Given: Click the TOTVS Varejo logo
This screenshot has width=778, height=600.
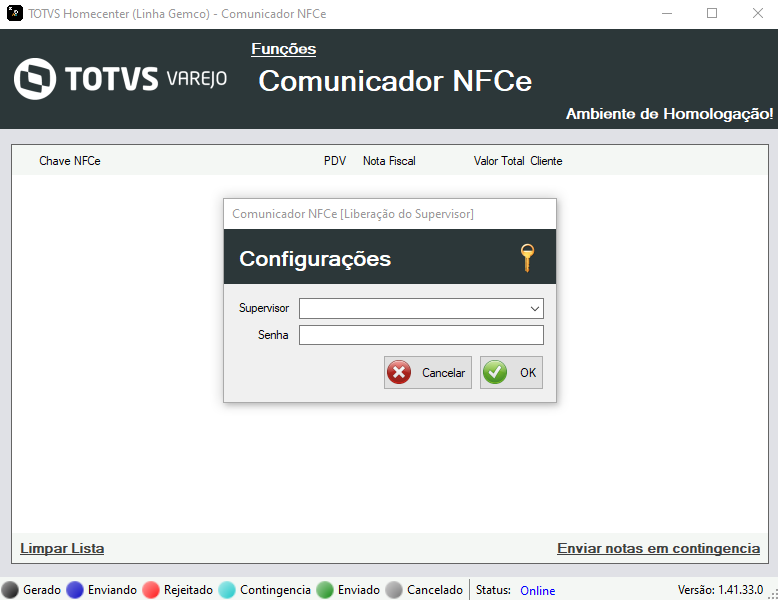Looking at the screenshot, I should (121, 79).
